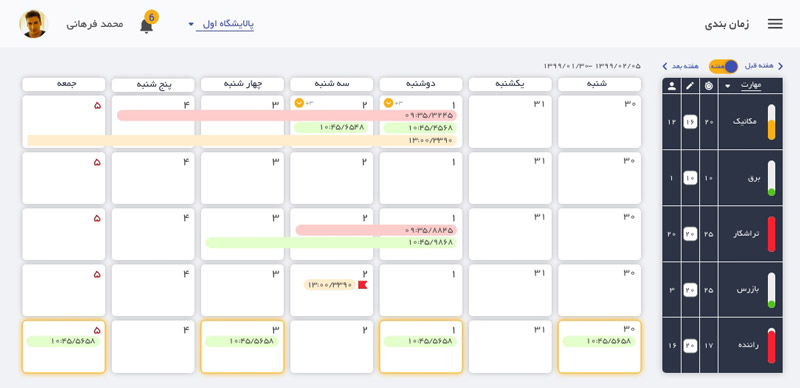Select the Saturday 30 cell in بازرس row

click(x=599, y=290)
